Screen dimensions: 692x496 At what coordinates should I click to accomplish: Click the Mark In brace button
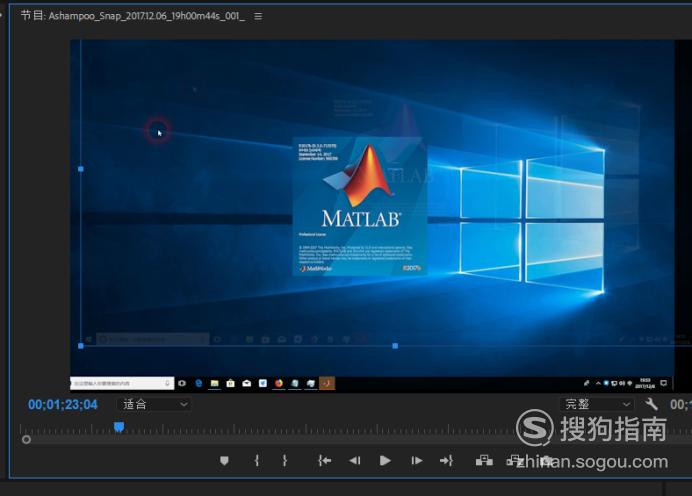click(257, 461)
